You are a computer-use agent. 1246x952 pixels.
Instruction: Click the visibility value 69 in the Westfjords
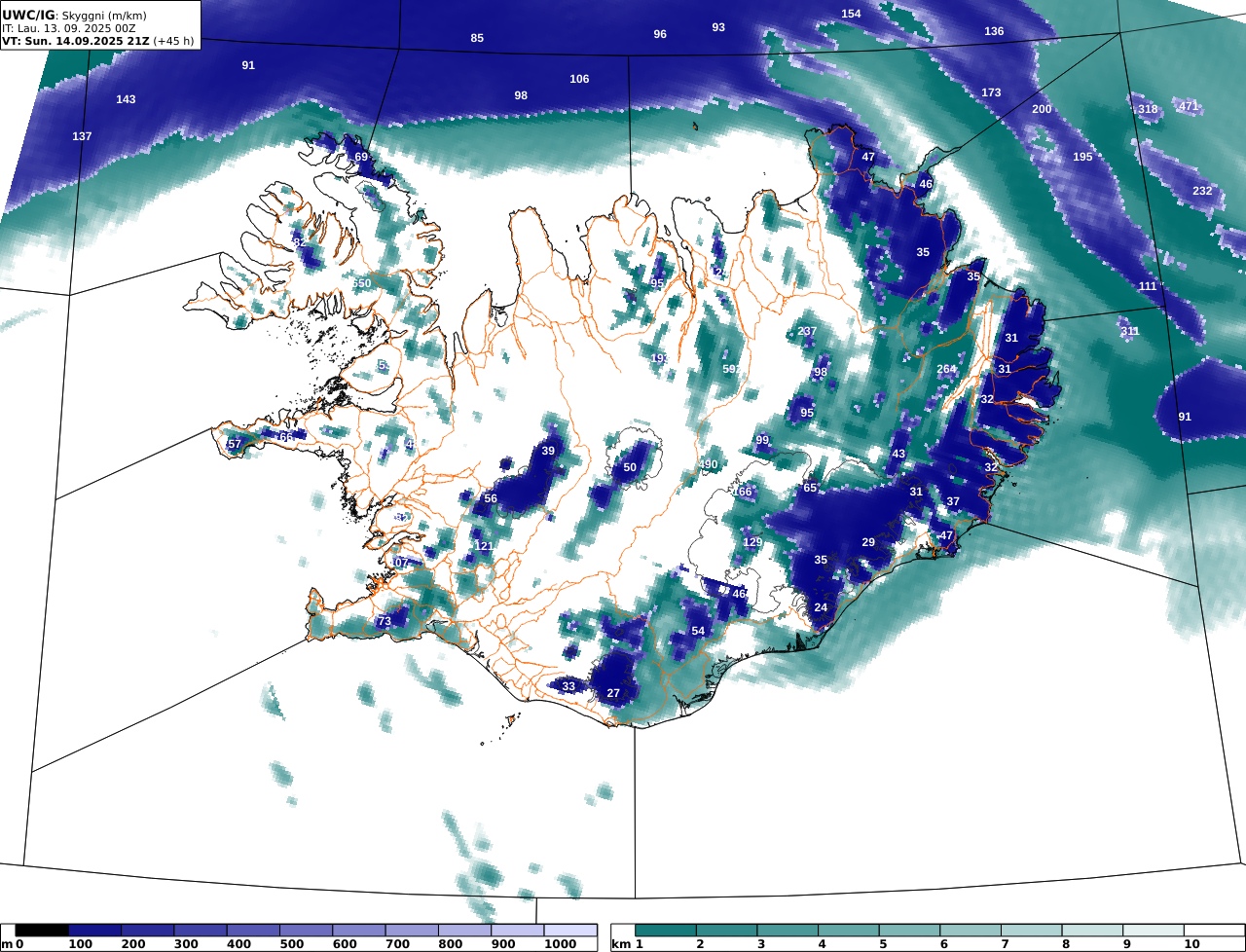pyautogui.click(x=361, y=157)
